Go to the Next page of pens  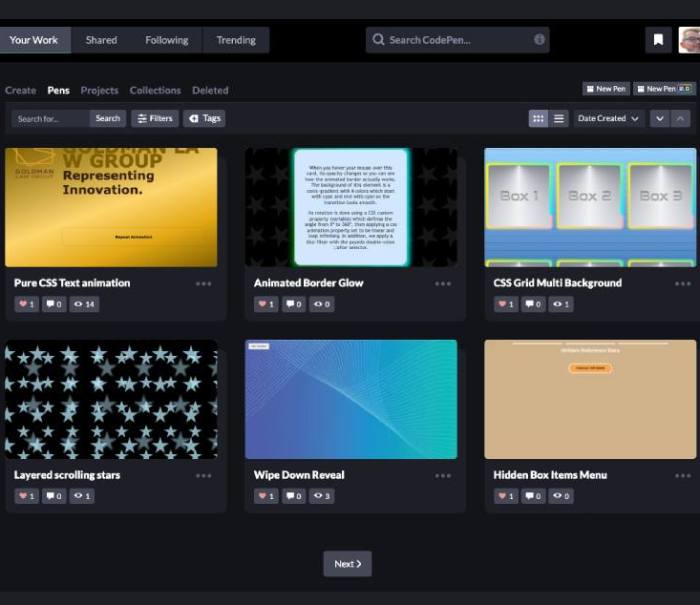point(347,564)
